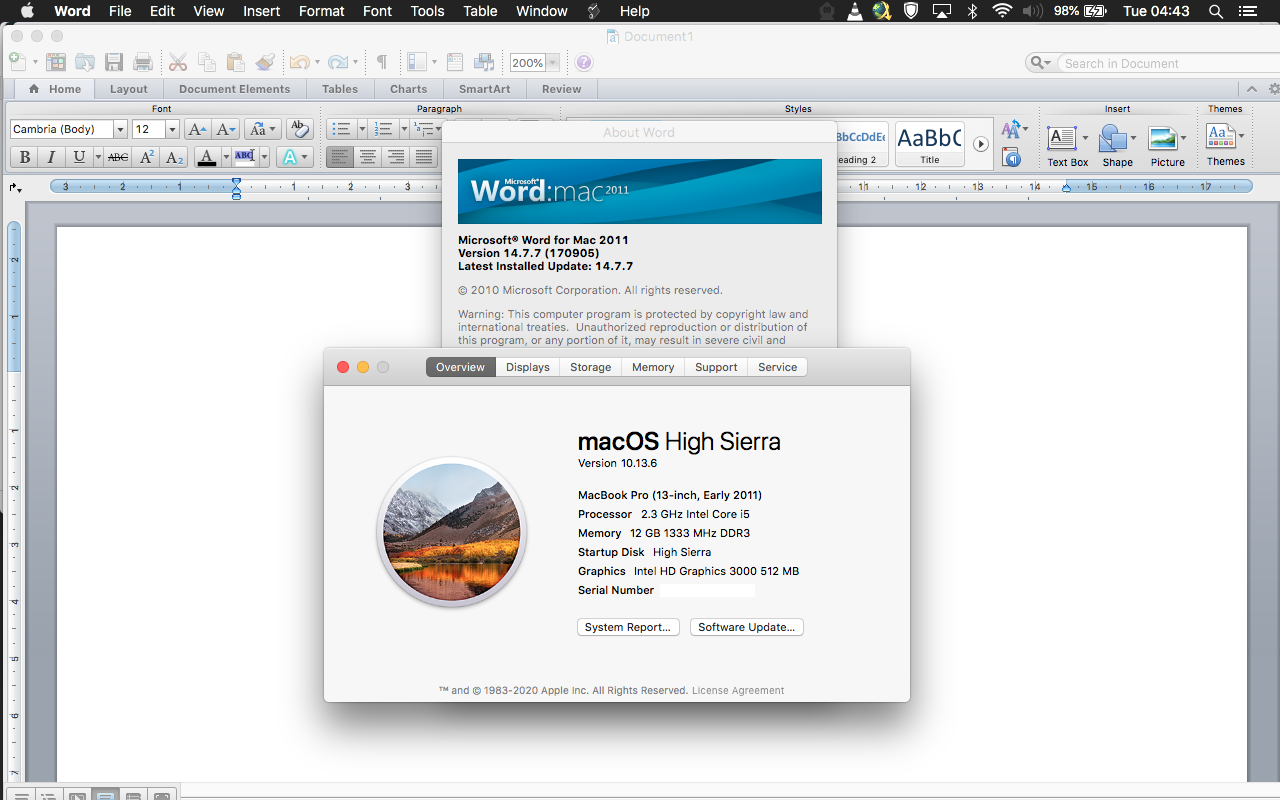The height and width of the screenshot is (800, 1280).
Task: Click the Cut scissors icon
Action: [x=178, y=62]
